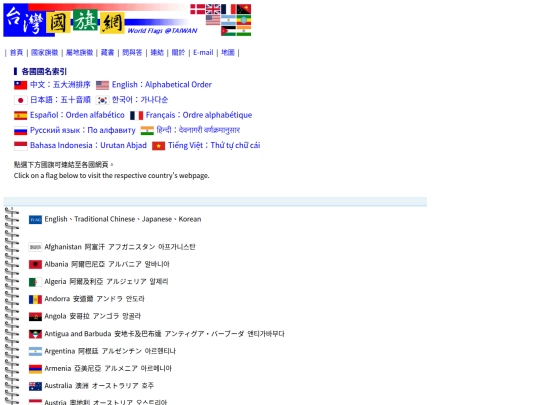Click the Antigua and Barbuda flag
Image resolution: width=540 pixels, height=405 pixels.
tap(35, 334)
